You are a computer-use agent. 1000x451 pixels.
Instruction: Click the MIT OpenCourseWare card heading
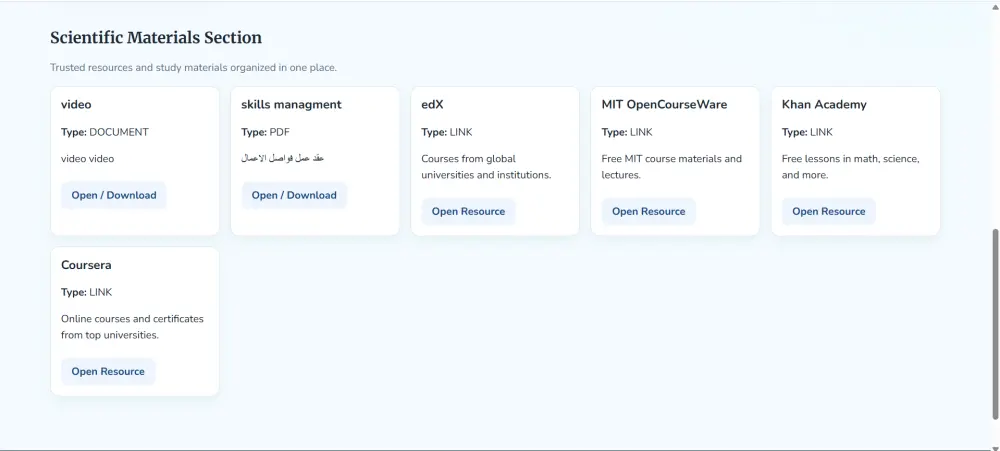pos(664,104)
